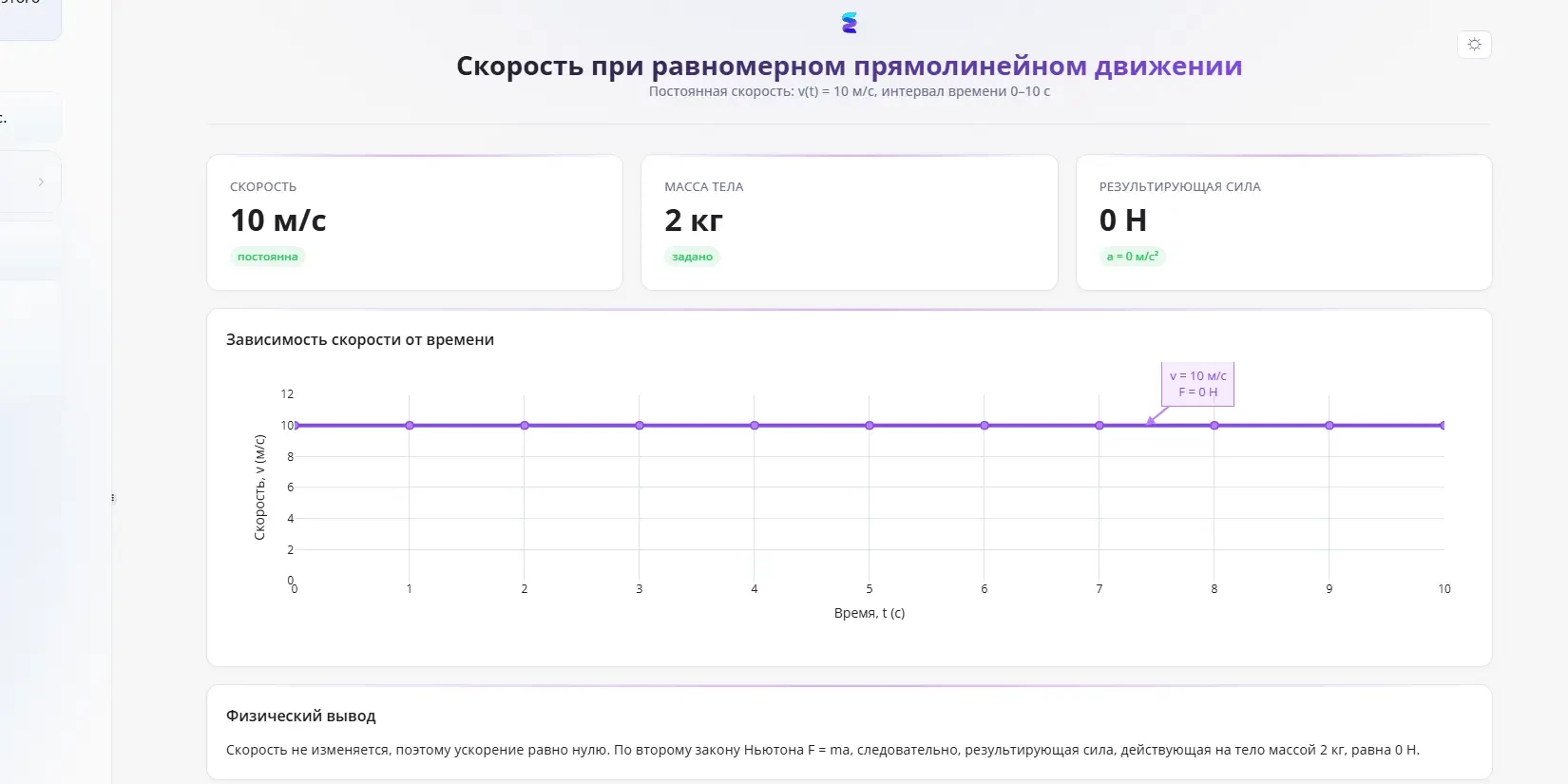The image size is (1568, 784).
Task: Click the chart annotation 'v = 10 м/с F = 0 Н'
Action: [x=1197, y=384]
